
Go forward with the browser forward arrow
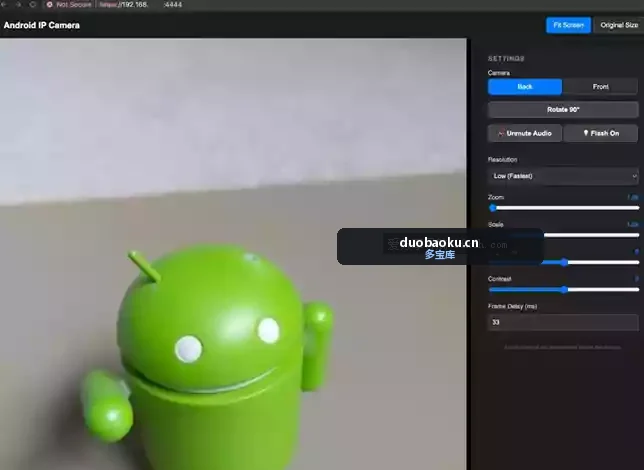18,5
